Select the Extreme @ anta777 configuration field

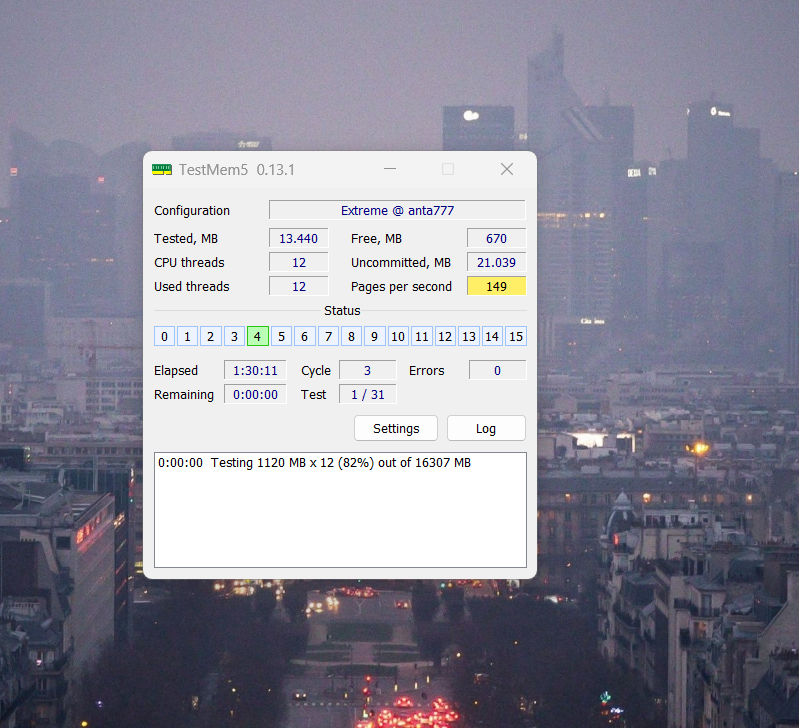[397, 210]
